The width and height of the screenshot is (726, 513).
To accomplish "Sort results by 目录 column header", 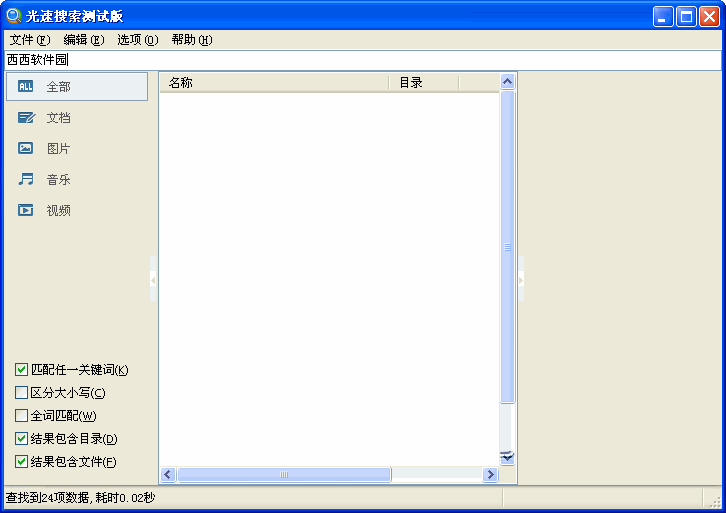I will tap(422, 83).
